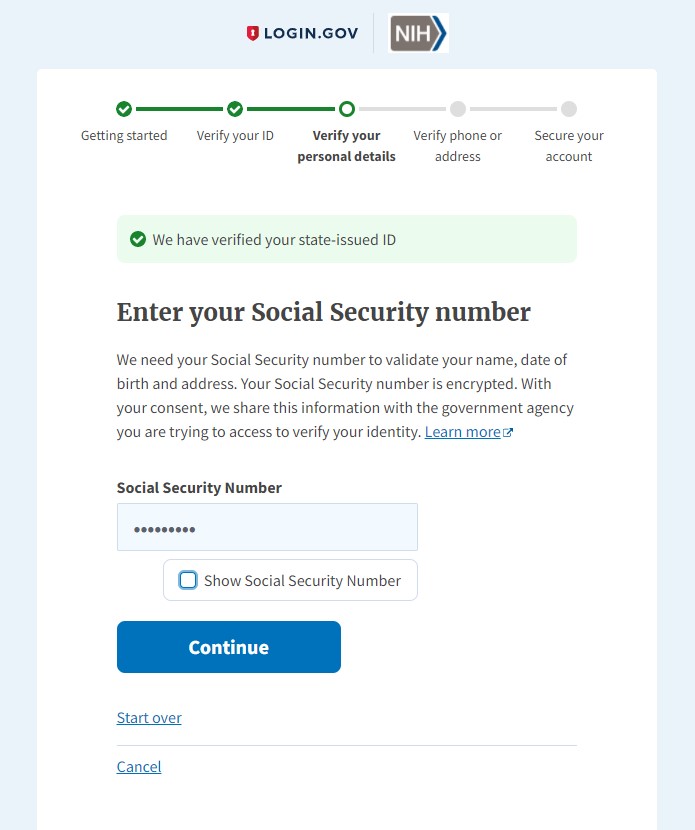Screen dimensions: 695x830
Task: Click inside the Social Security Number field
Action: (267, 527)
